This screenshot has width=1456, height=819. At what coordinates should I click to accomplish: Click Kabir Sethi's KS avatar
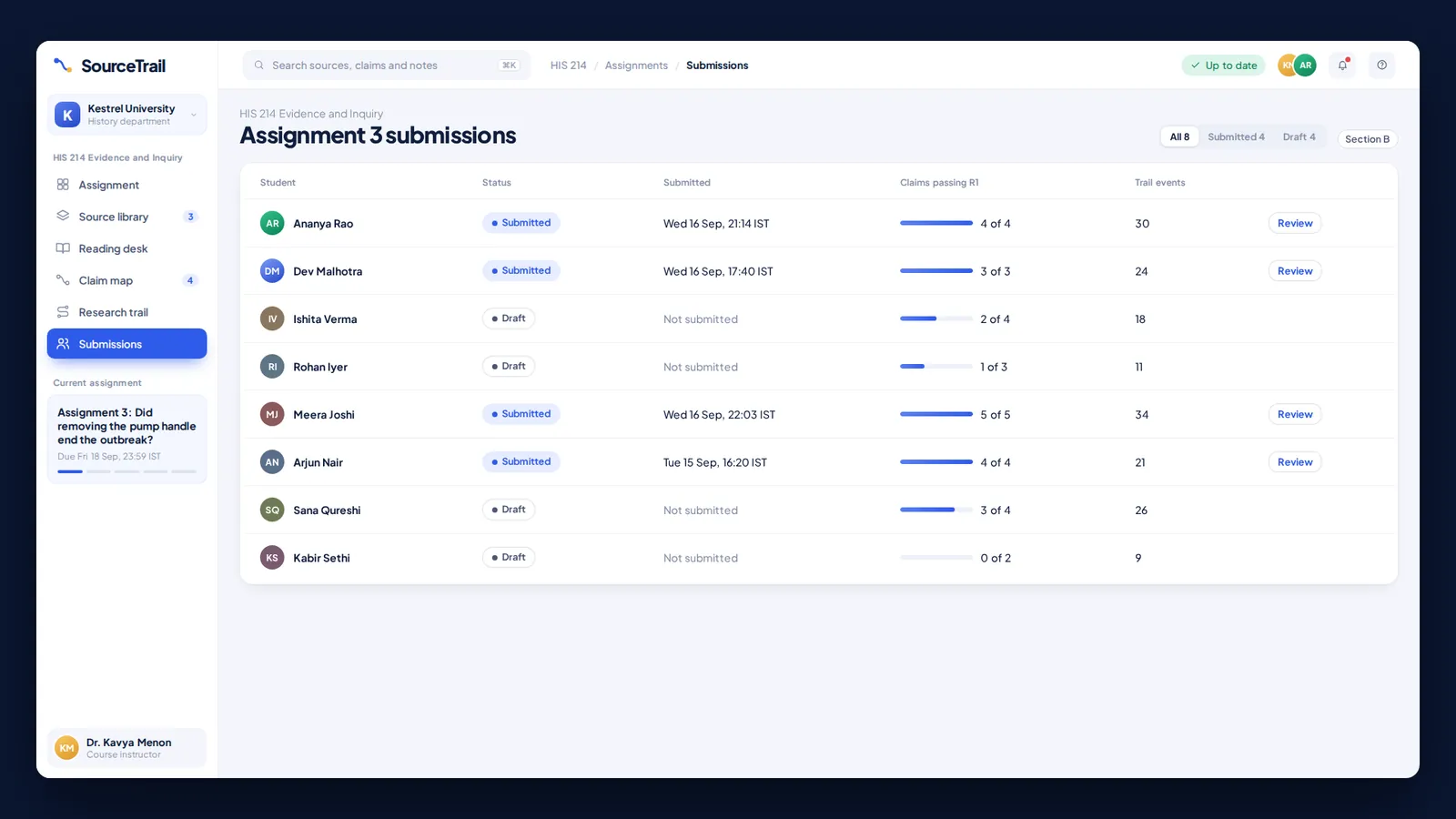[272, 558]
